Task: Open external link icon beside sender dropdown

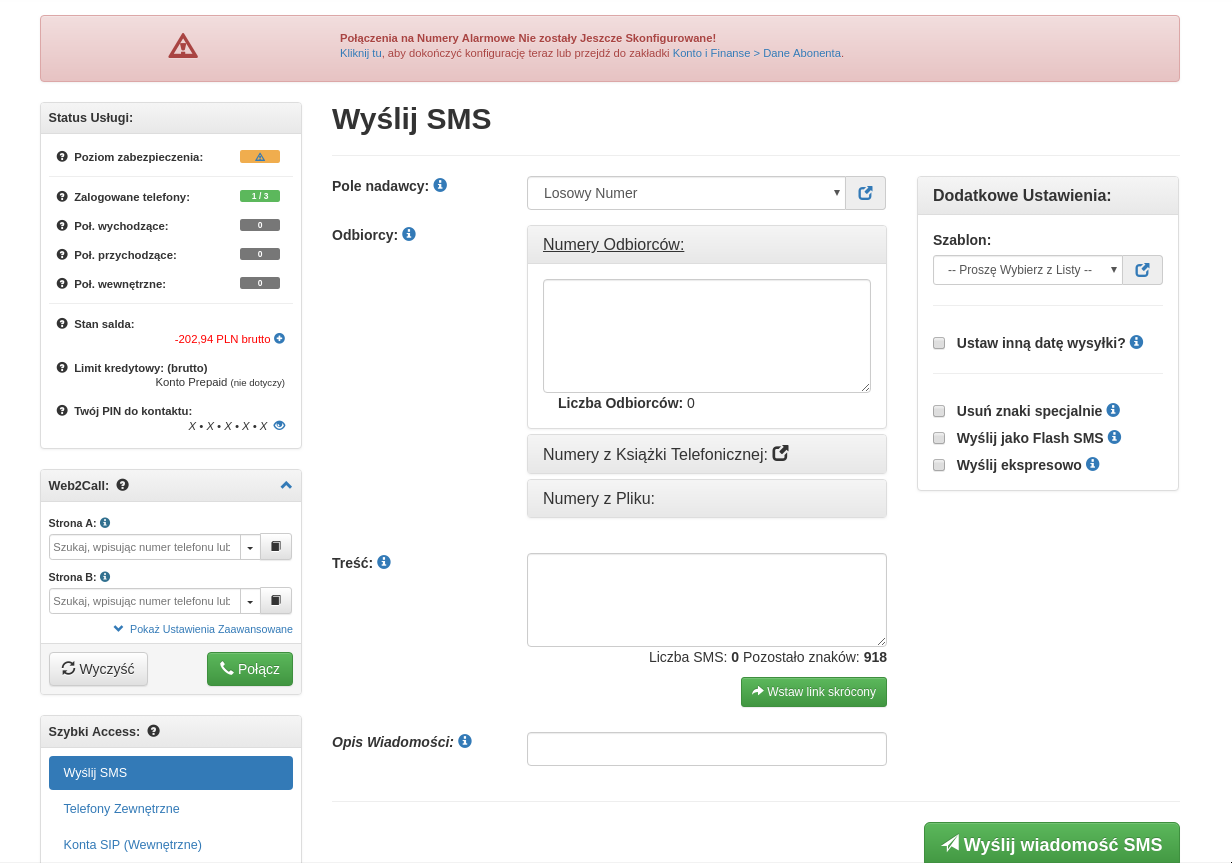Action: point(865,193)
